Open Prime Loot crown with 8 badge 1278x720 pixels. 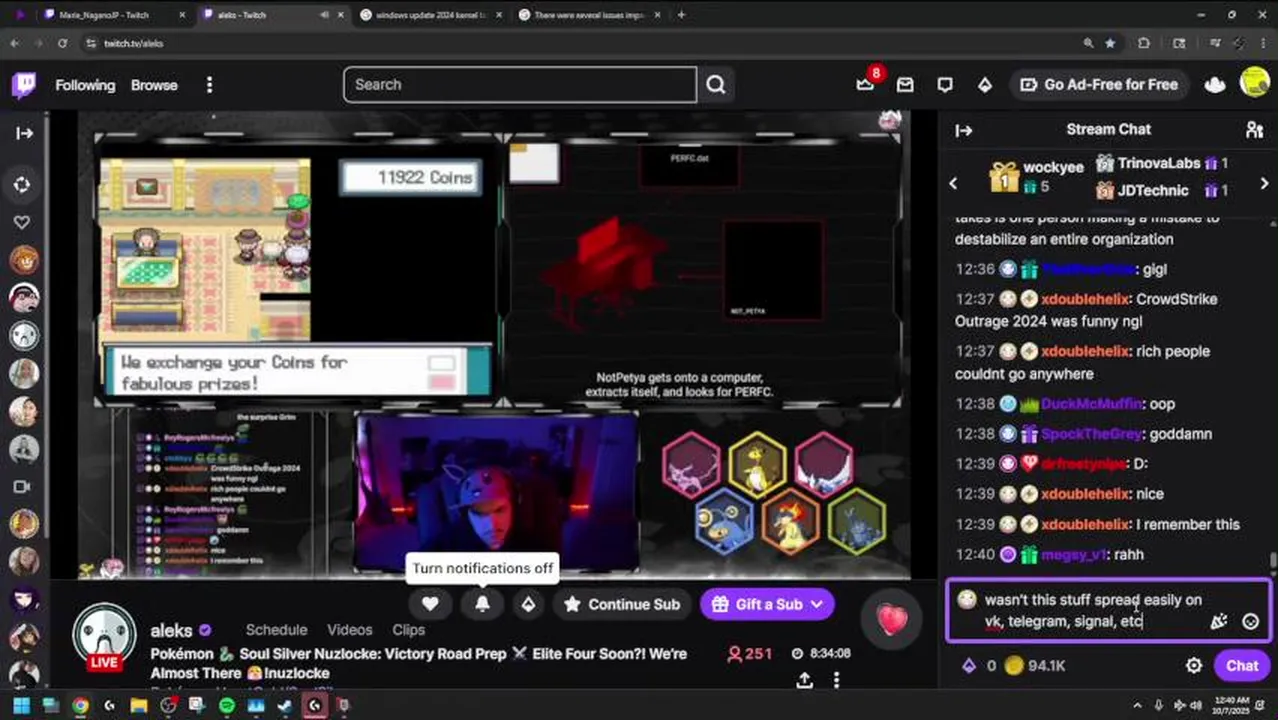tap(866, 85)
